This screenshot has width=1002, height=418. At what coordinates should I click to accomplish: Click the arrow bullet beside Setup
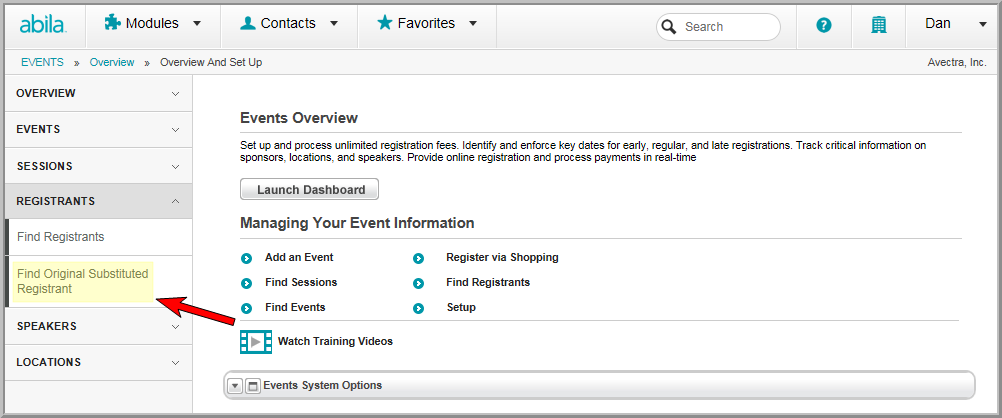click(x=419, y=309)
